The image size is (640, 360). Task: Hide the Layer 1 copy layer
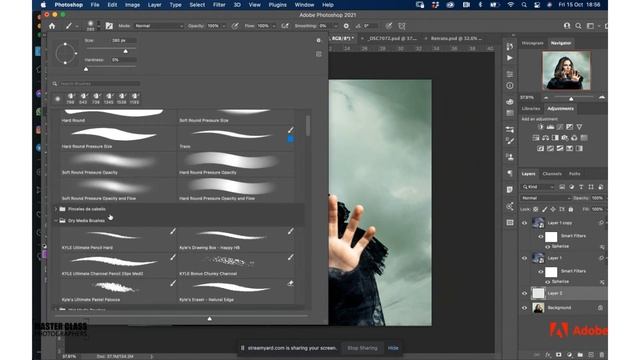[524, 223]
